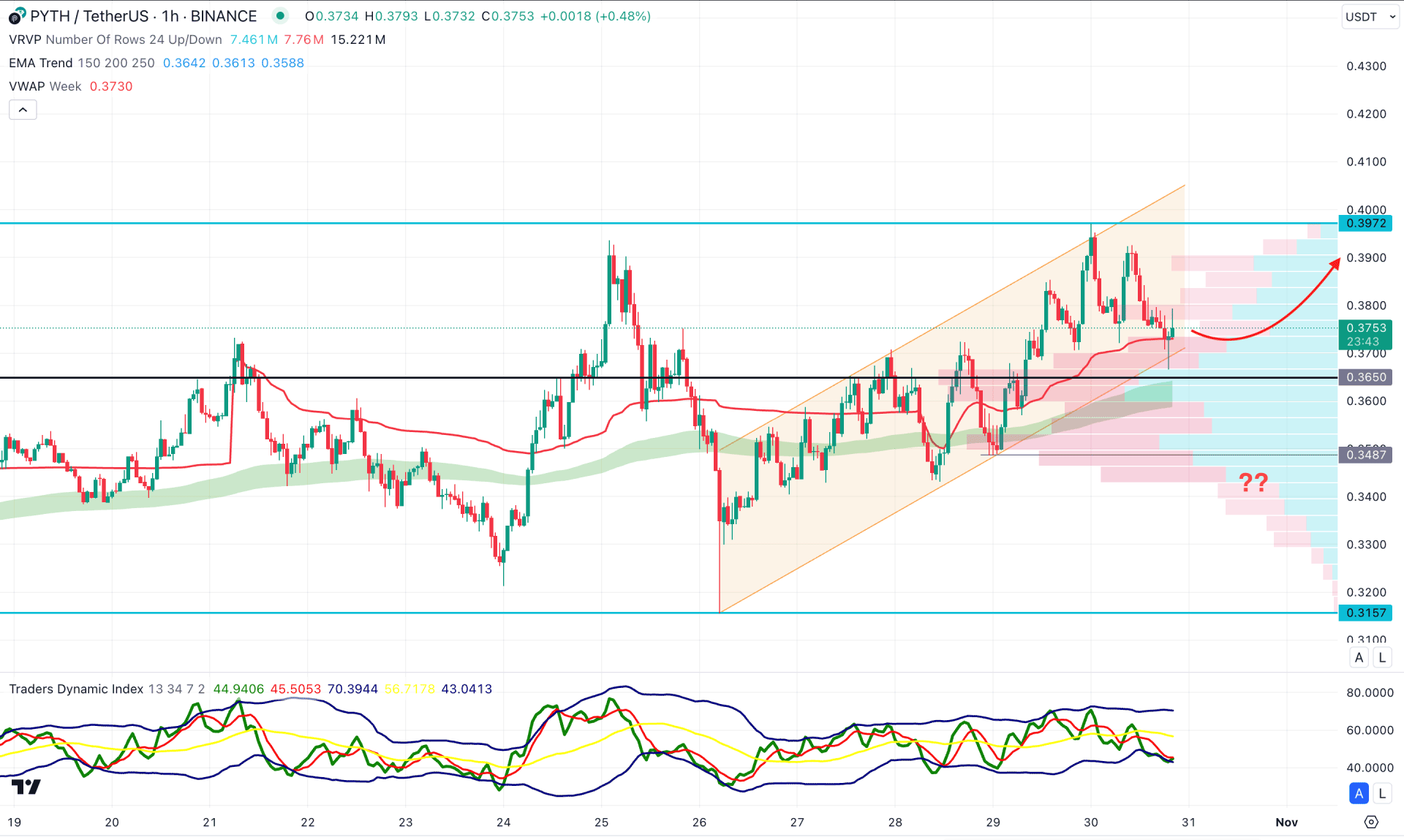Click the 0.3972 price line label
Viewport: 1404px width, 840px height.
tap(1365, 223)
